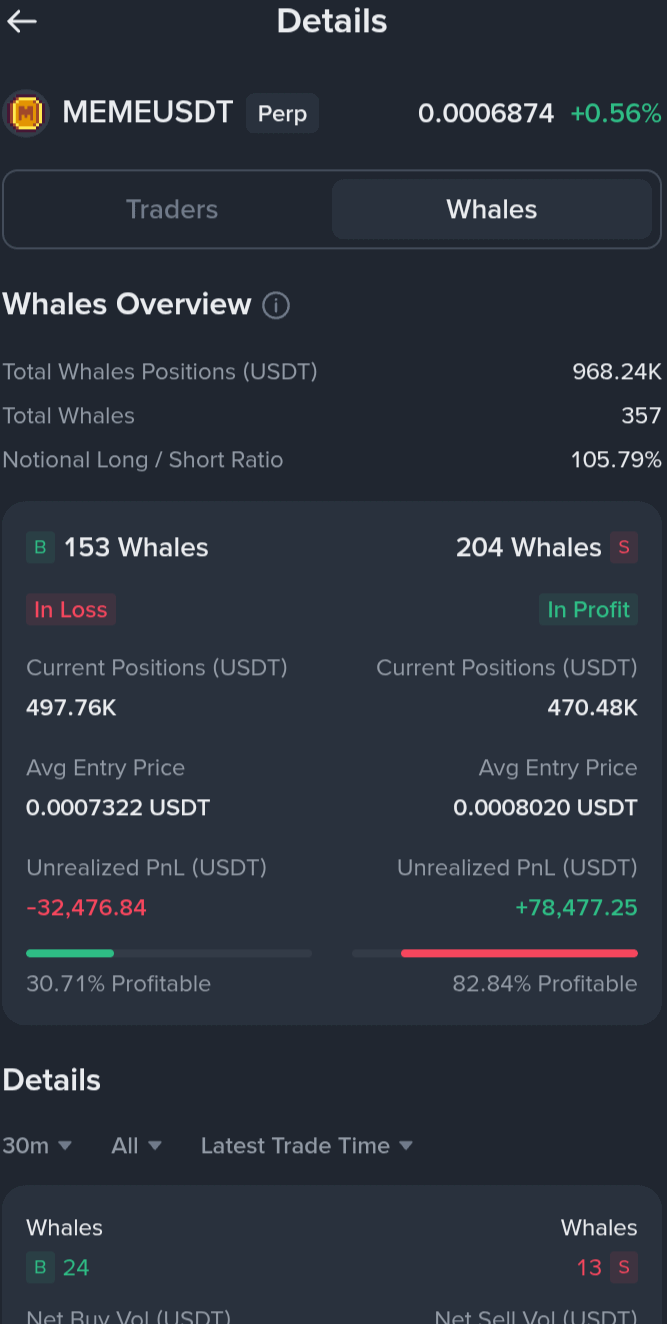Tap the green B icon beside 24
Screen dimensions: 667x1324
[40, 1268]
